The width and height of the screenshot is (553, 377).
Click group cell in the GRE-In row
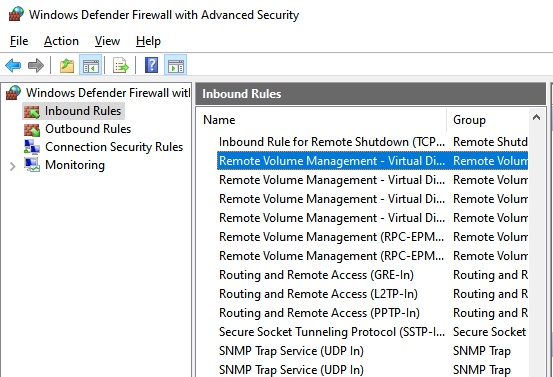pyautogui.click(x=490, y=275)
